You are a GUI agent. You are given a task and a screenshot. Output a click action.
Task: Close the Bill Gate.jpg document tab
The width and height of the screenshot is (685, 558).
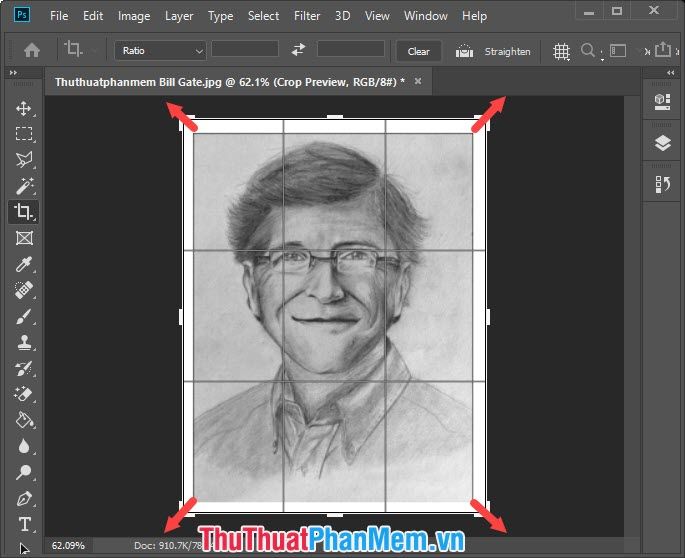[x=418, y=81]
